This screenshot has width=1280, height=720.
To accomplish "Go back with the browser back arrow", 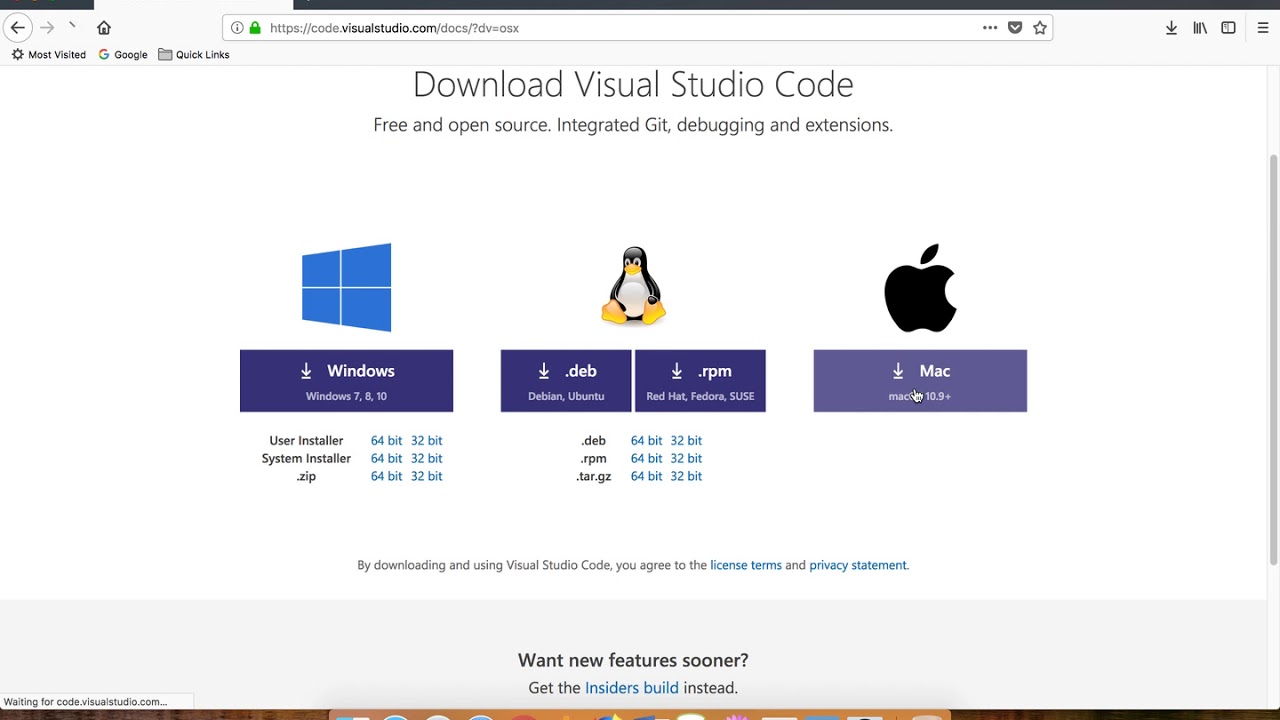I will coord(18,28).
